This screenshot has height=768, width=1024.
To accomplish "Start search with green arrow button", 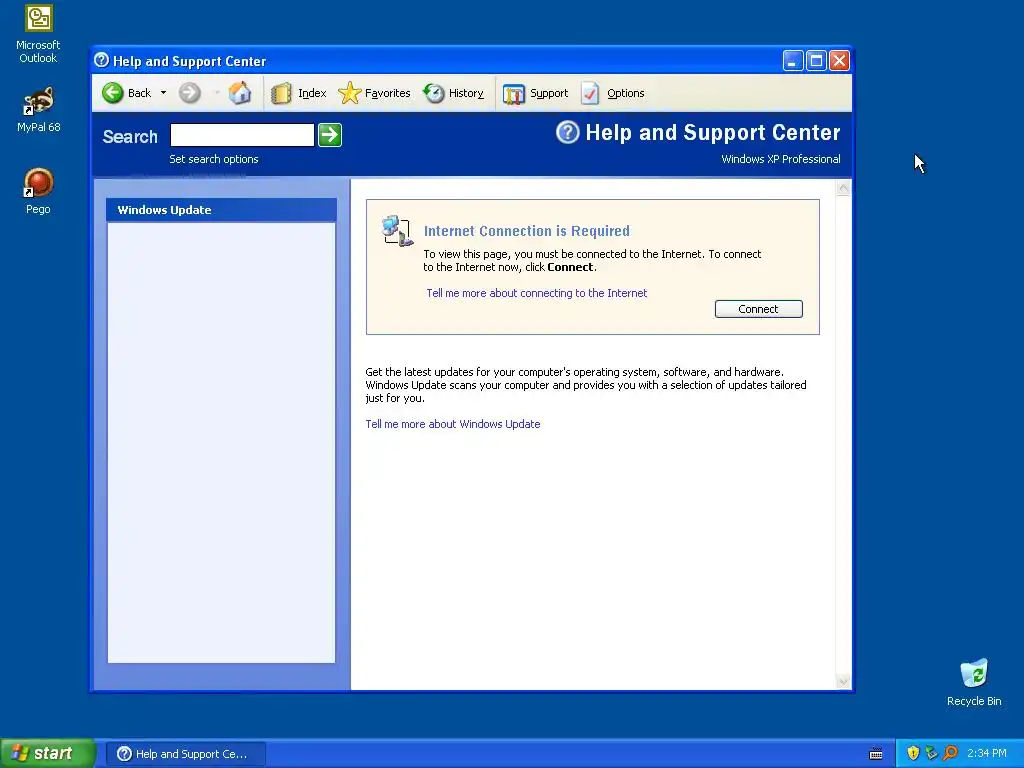I will [x=330, y=135].
